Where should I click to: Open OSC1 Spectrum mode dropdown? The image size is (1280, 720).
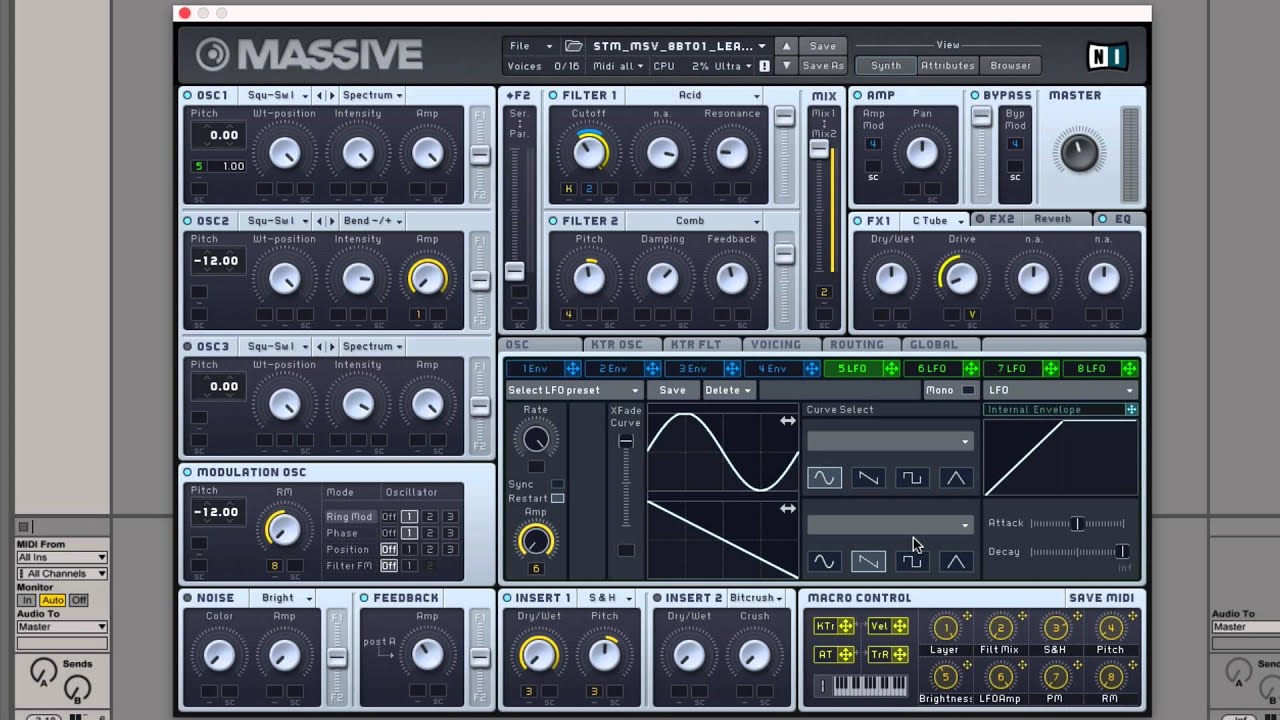click(372, 96)
